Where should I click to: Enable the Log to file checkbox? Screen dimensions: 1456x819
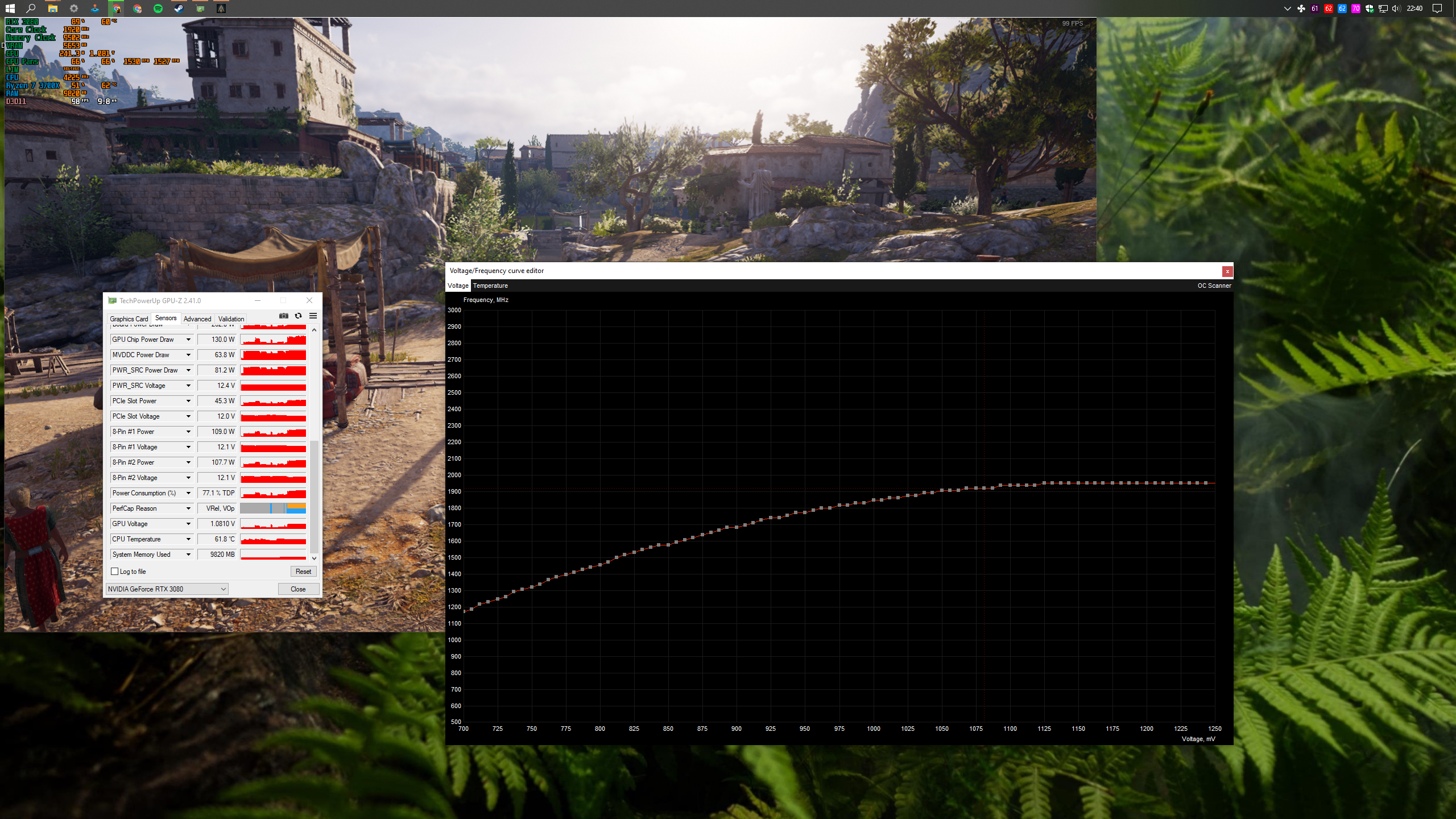115,572
